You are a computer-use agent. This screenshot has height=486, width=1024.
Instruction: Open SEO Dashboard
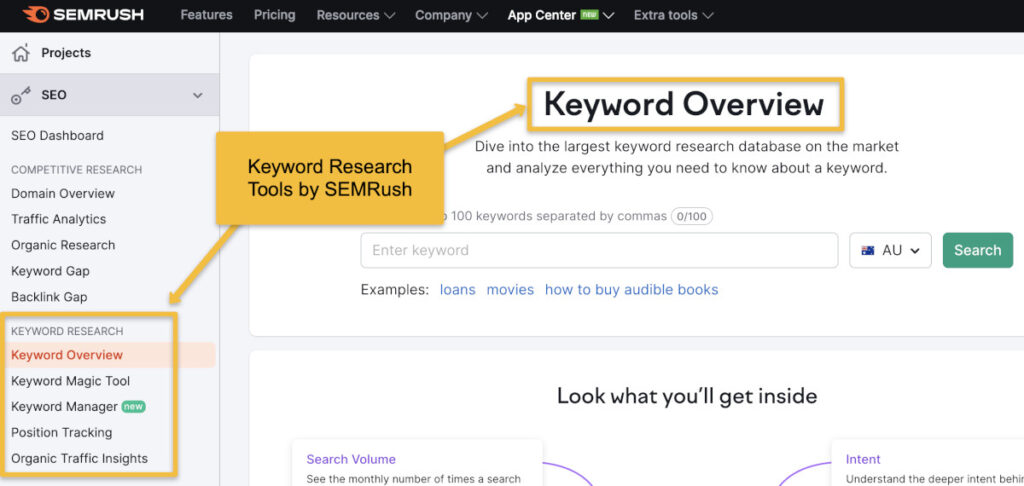tap(57, 136)
